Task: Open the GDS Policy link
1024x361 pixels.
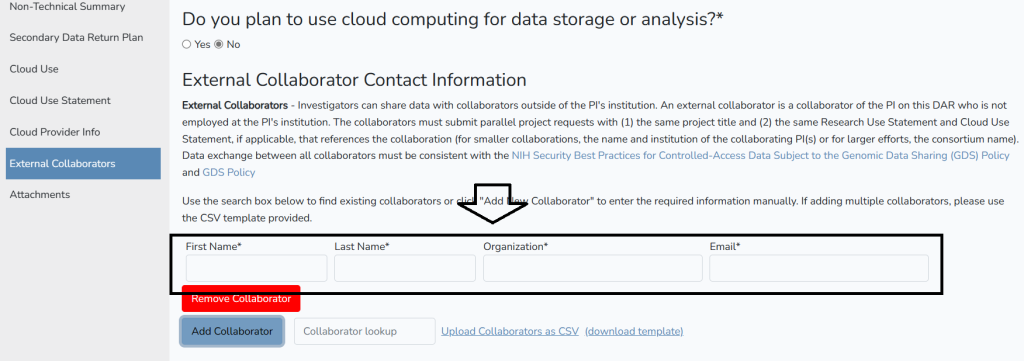Action: click(229, 172)
